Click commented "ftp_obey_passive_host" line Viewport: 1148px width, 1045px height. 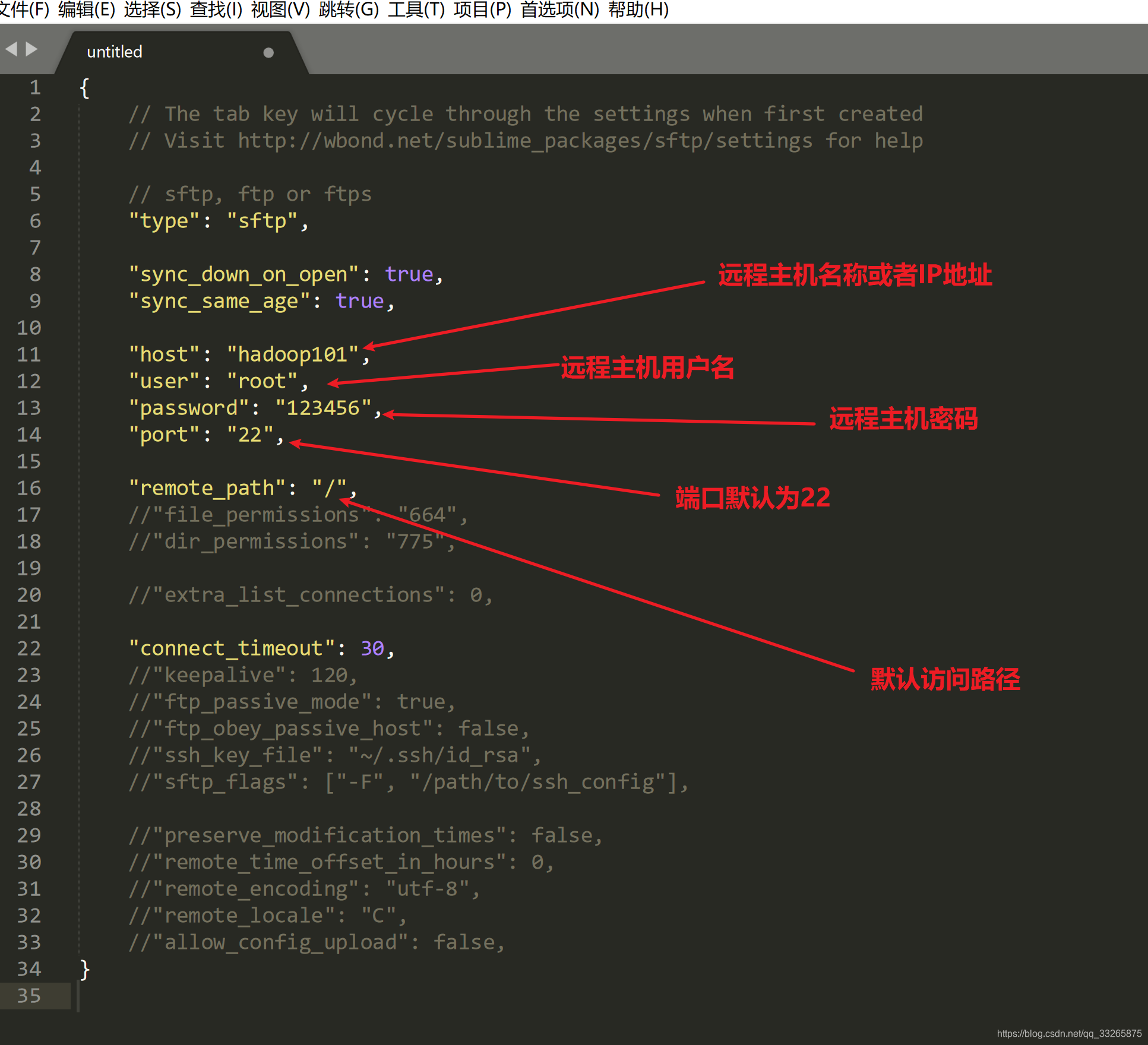329,729
